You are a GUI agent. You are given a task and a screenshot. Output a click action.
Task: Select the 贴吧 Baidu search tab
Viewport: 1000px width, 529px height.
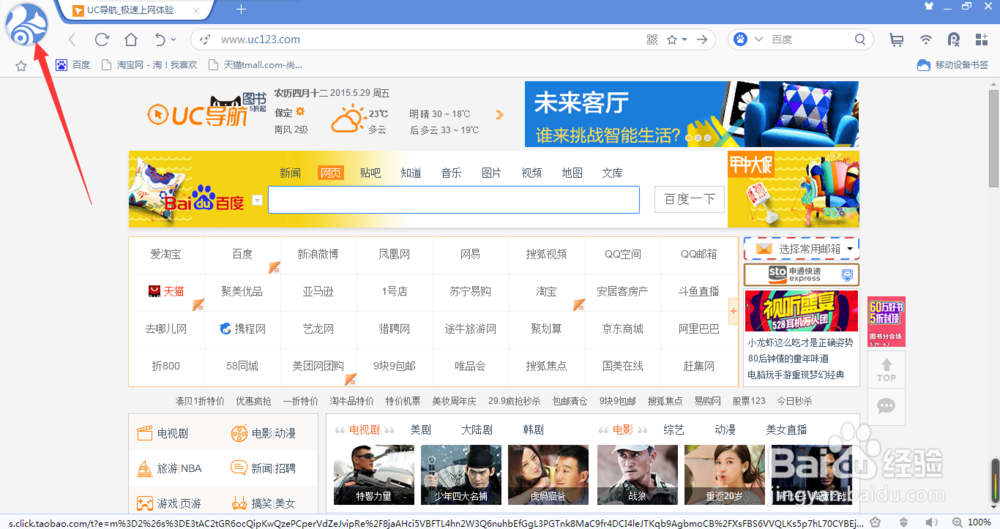pos(371,173)
